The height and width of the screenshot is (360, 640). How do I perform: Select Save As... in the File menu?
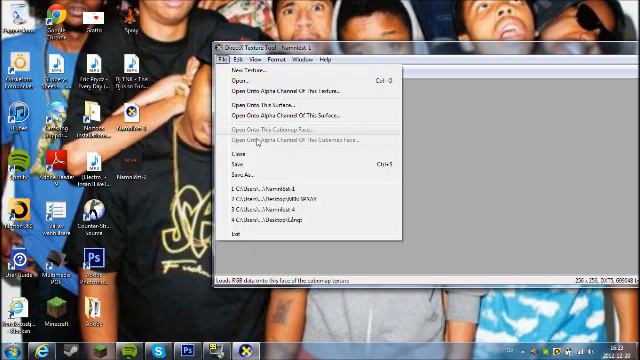click(242, 175)
